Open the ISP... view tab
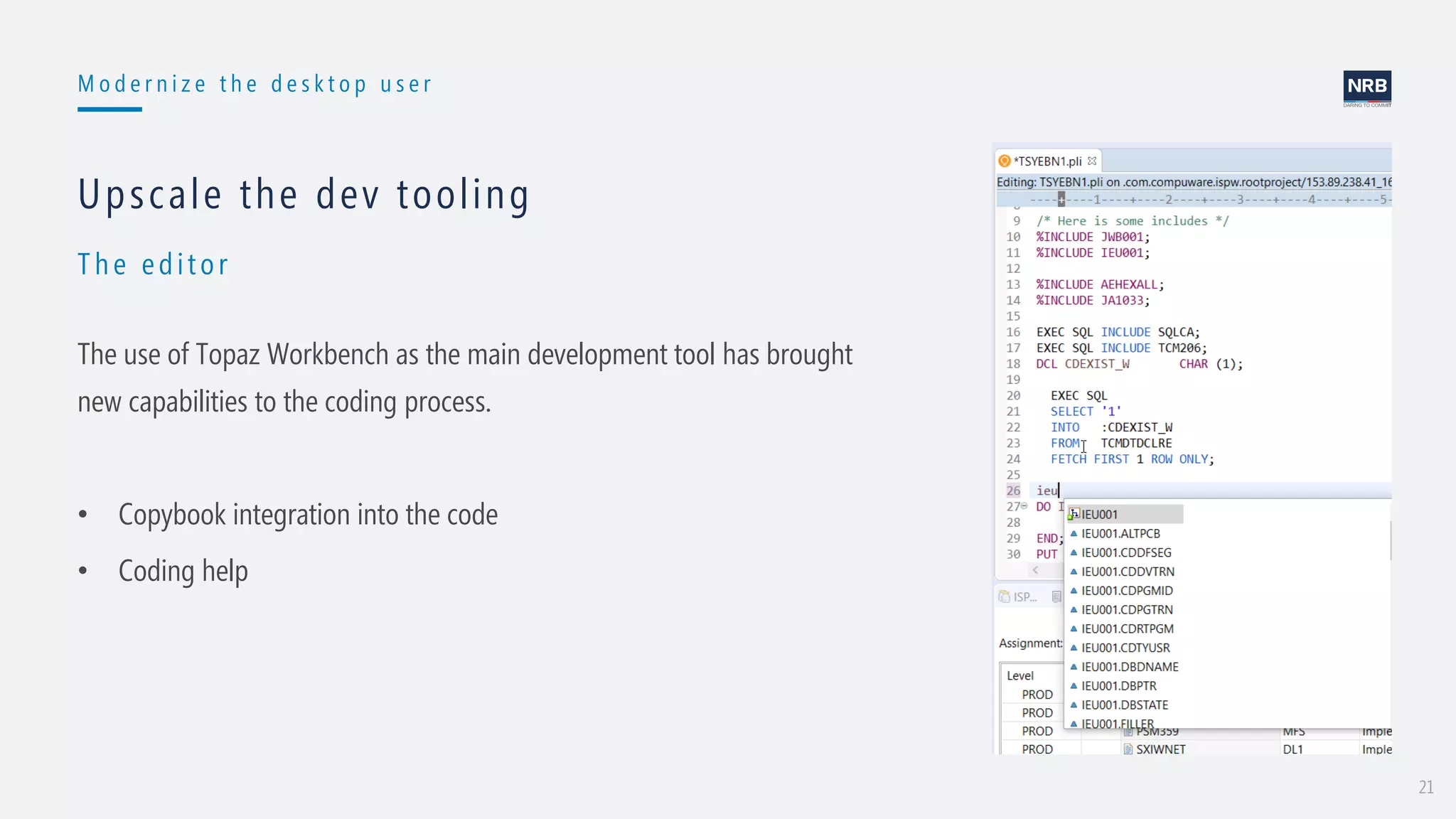Screen dimensions: 1456x819 click(1018, 597)
